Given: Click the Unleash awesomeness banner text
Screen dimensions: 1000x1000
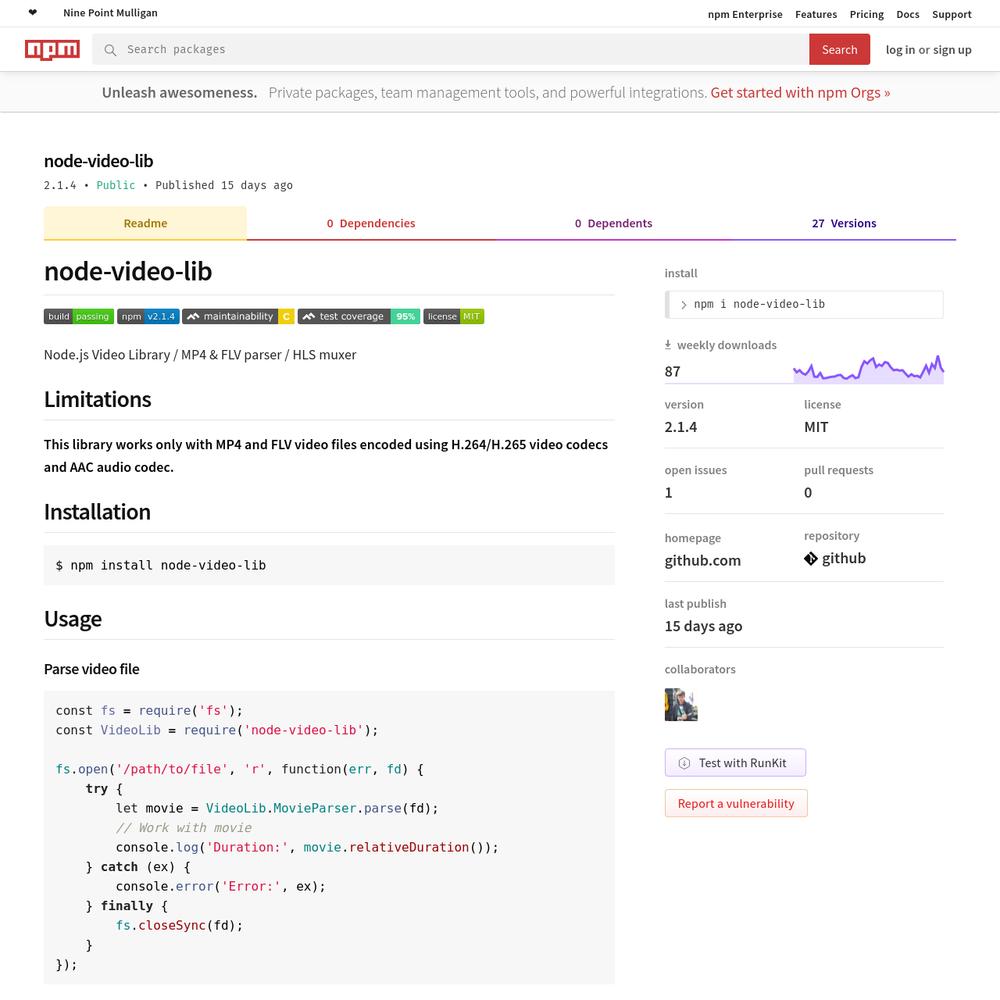Looking at the screenshot, I should (x=179, y=92).
